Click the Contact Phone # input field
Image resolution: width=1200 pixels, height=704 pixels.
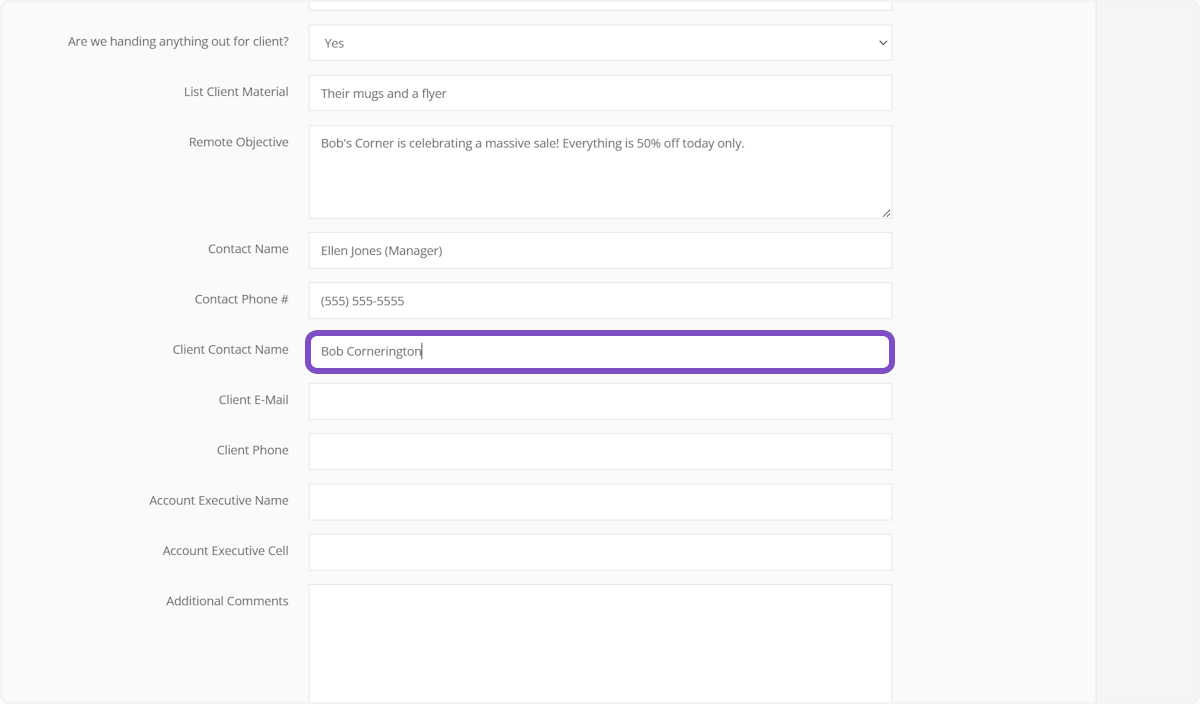[599, 301]
